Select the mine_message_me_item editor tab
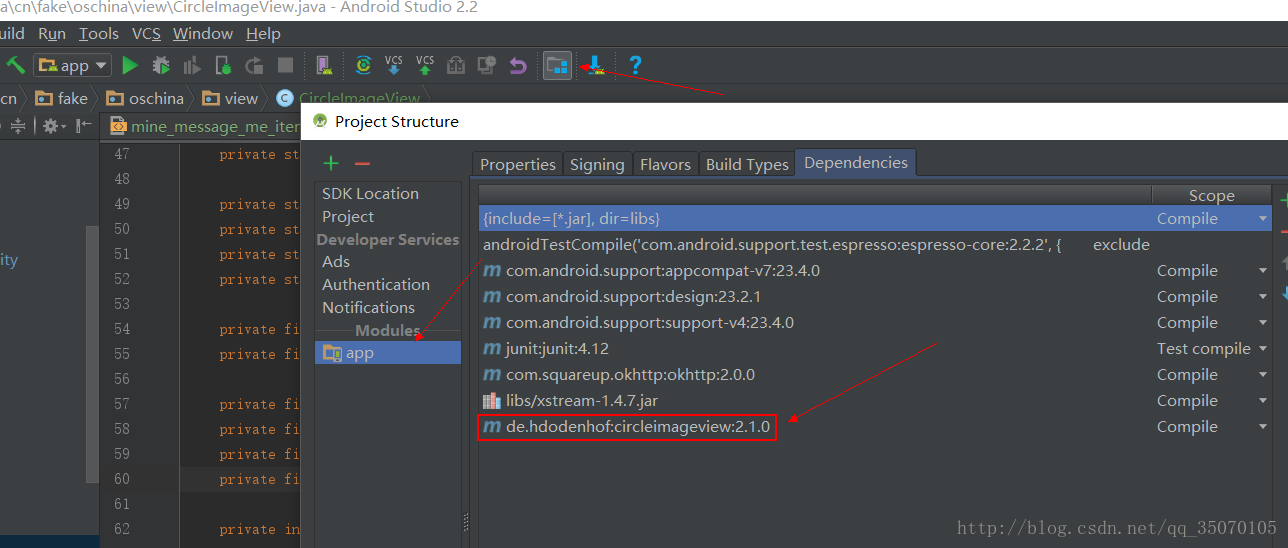Viewport: 1288px width, 548px height. click(204, 127)
